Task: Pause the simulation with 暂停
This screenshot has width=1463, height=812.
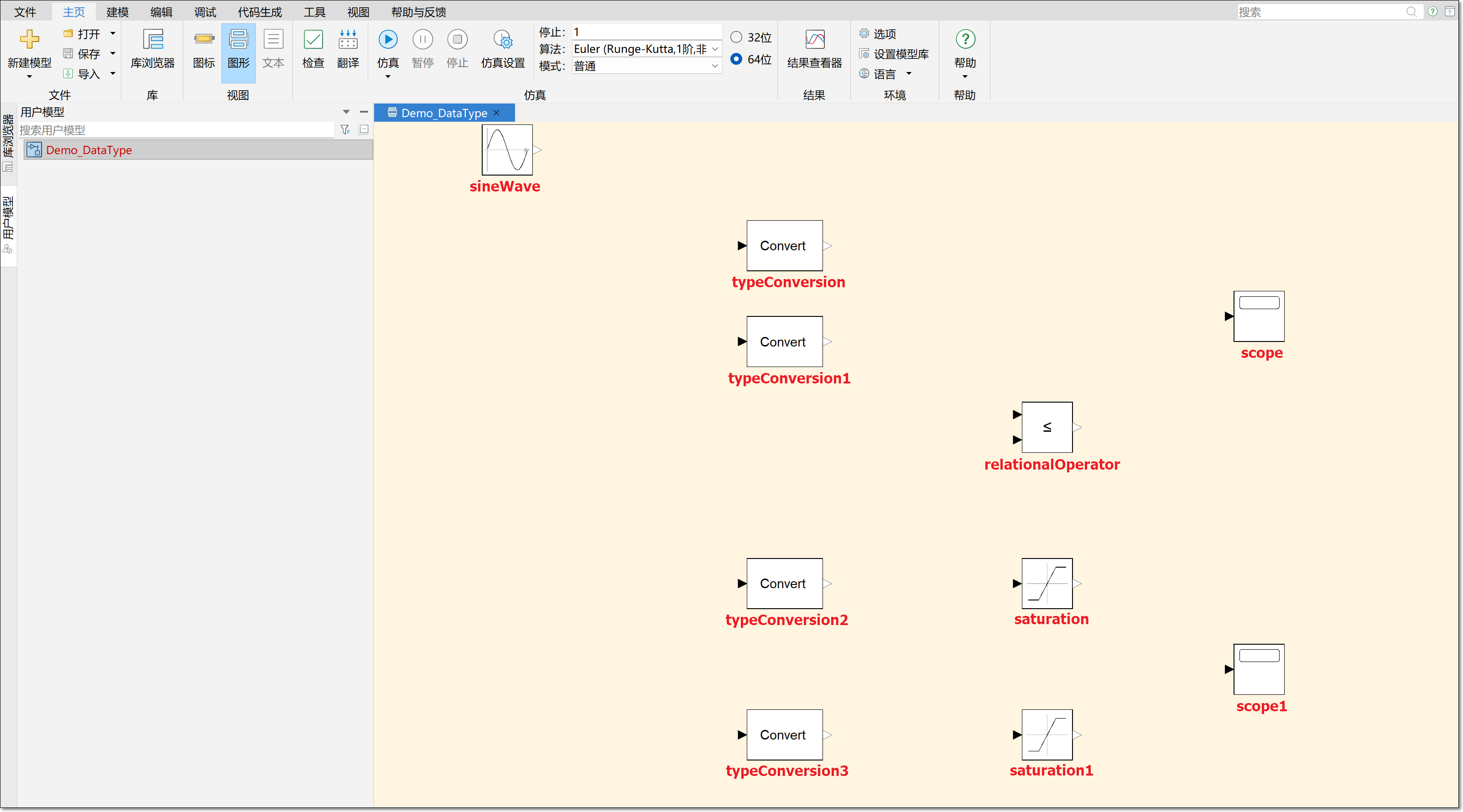Action: pos(422,49)
